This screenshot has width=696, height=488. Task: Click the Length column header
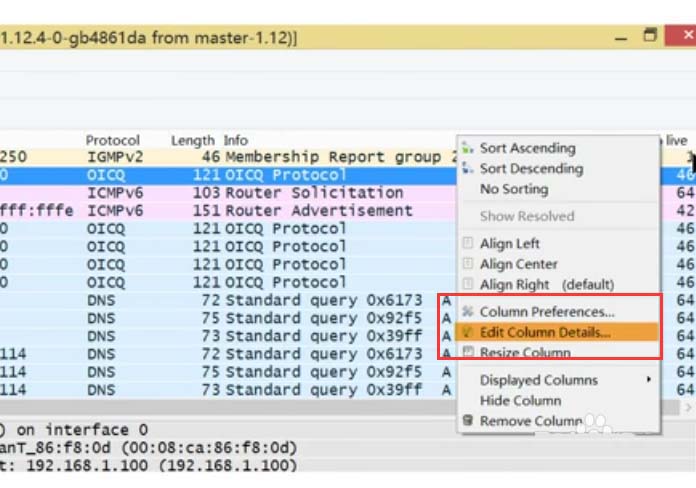(192, 141)
